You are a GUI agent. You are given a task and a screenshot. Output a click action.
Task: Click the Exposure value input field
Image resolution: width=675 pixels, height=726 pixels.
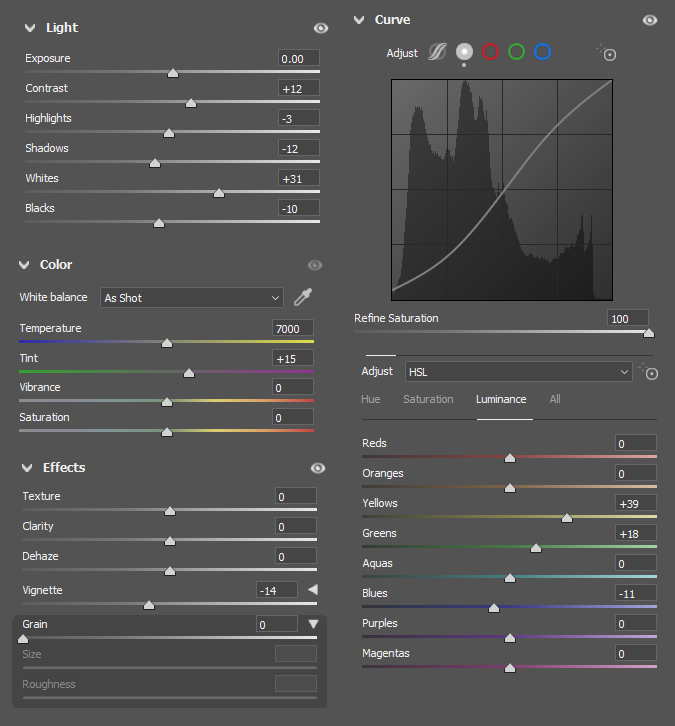[299, 59]
